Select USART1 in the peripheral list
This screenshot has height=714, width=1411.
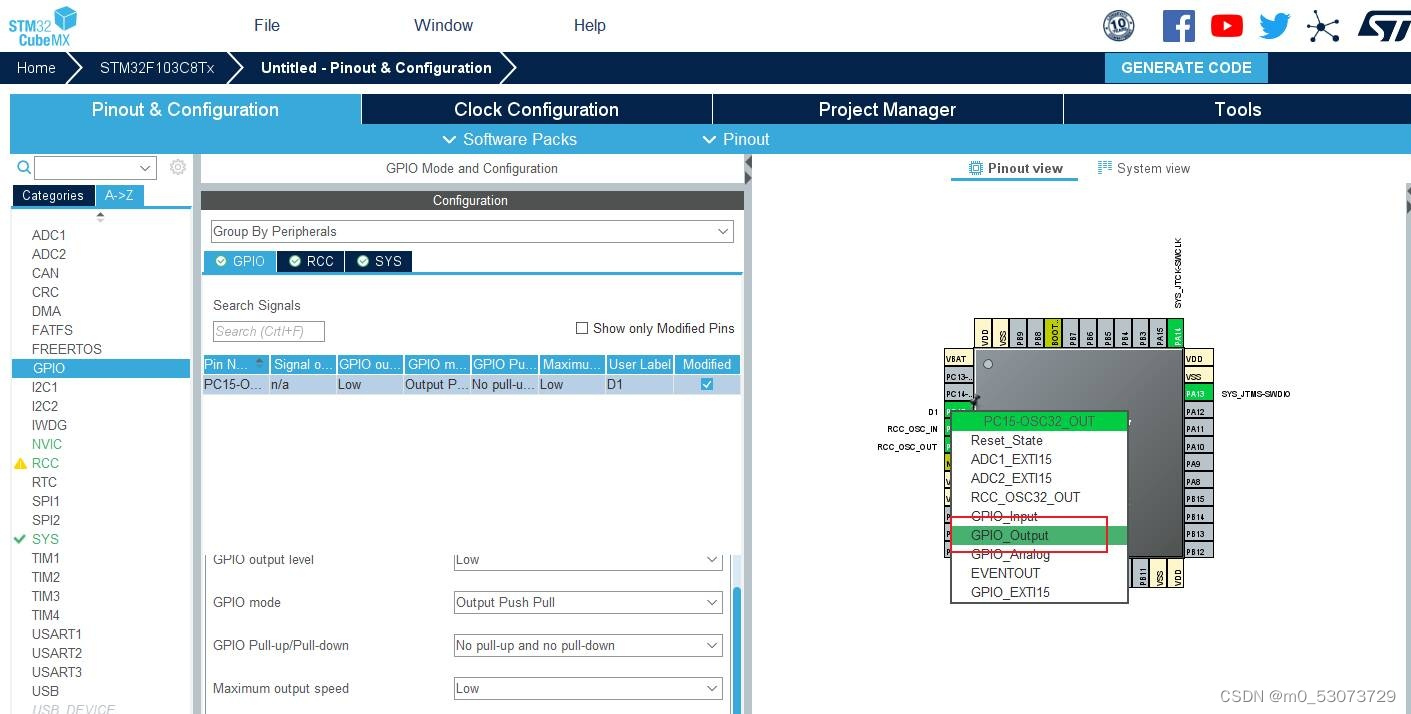click(57, 634)
